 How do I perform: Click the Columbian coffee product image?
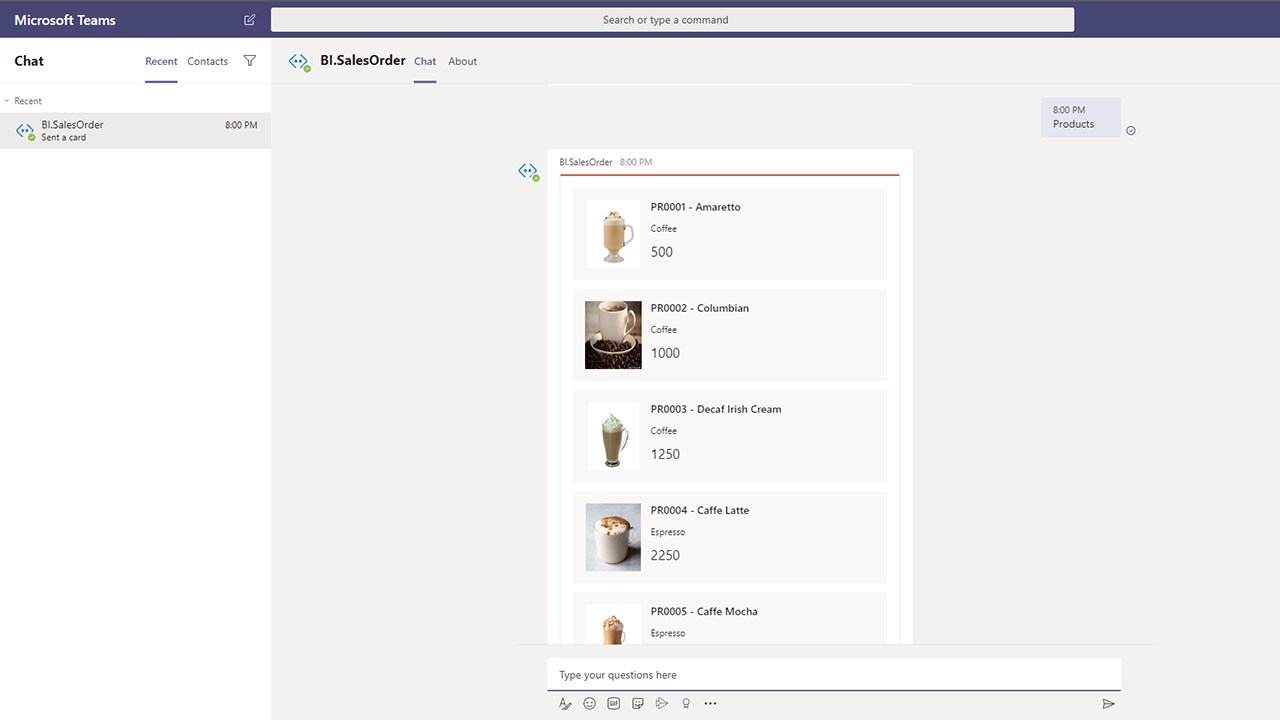click(x=613, y=335)
